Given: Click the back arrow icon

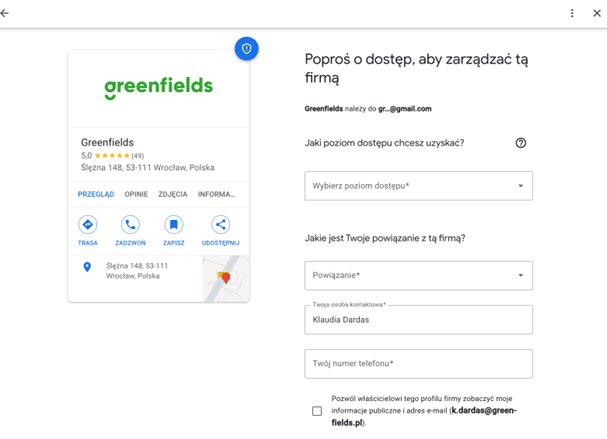Looking at the screenshot, I should [x=6, y=13].
